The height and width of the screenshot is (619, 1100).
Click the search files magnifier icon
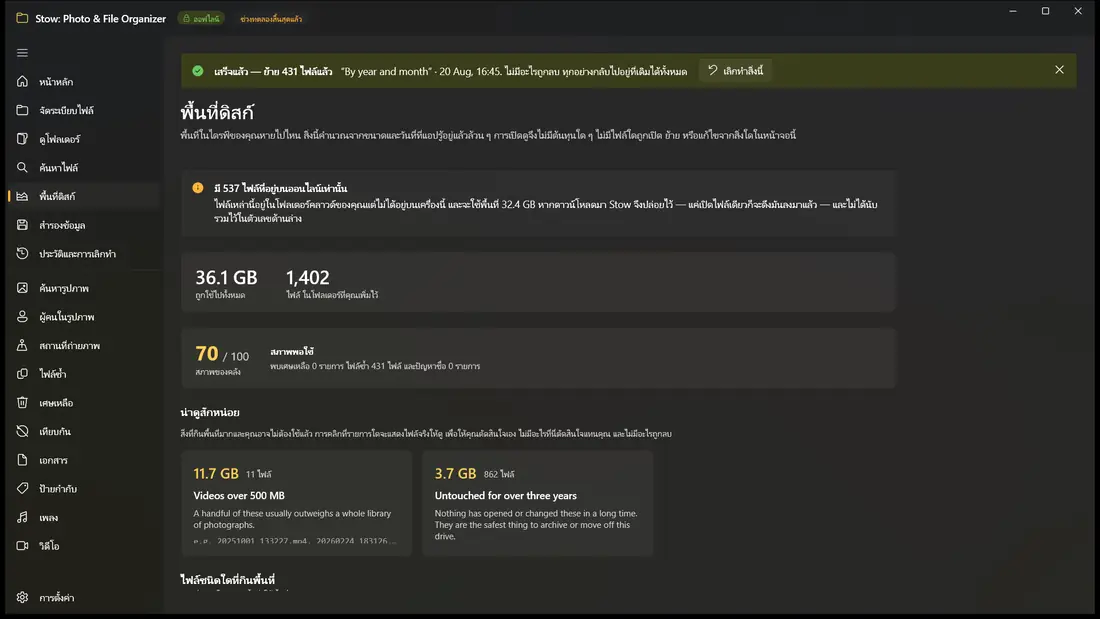pos(22,168)
